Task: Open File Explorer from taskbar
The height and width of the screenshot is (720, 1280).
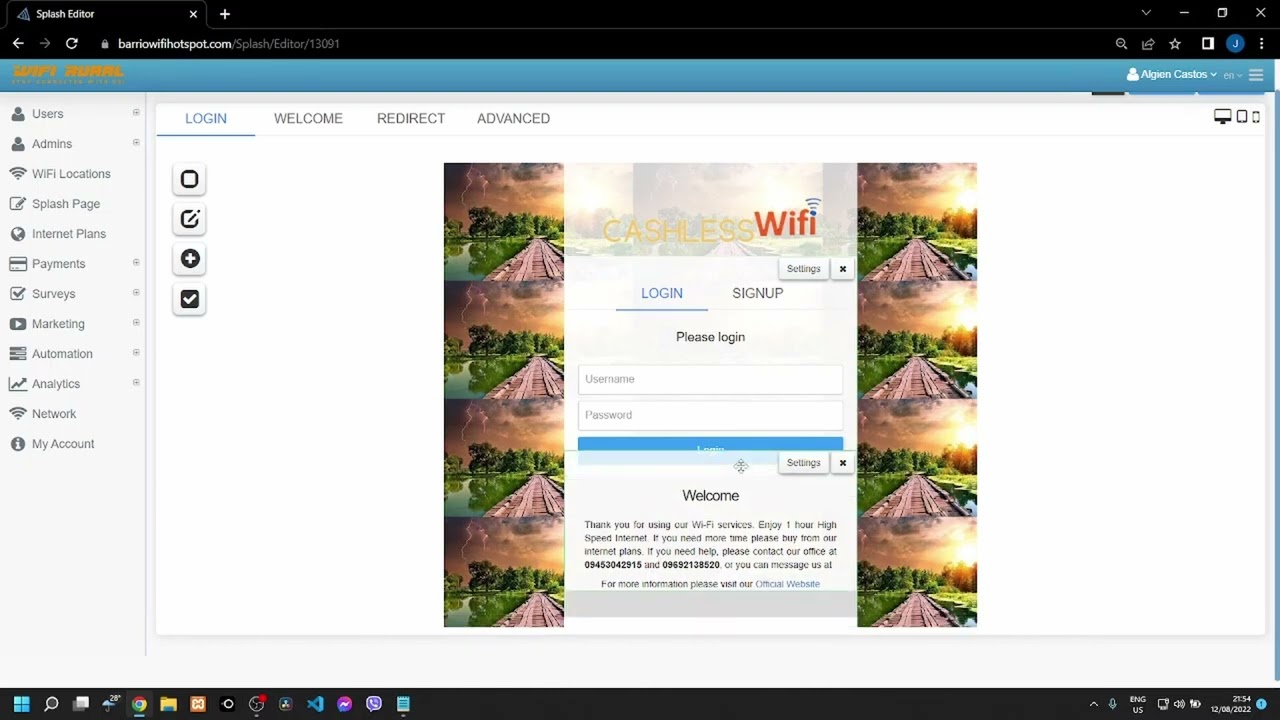Action: click(x=168, y=704)
